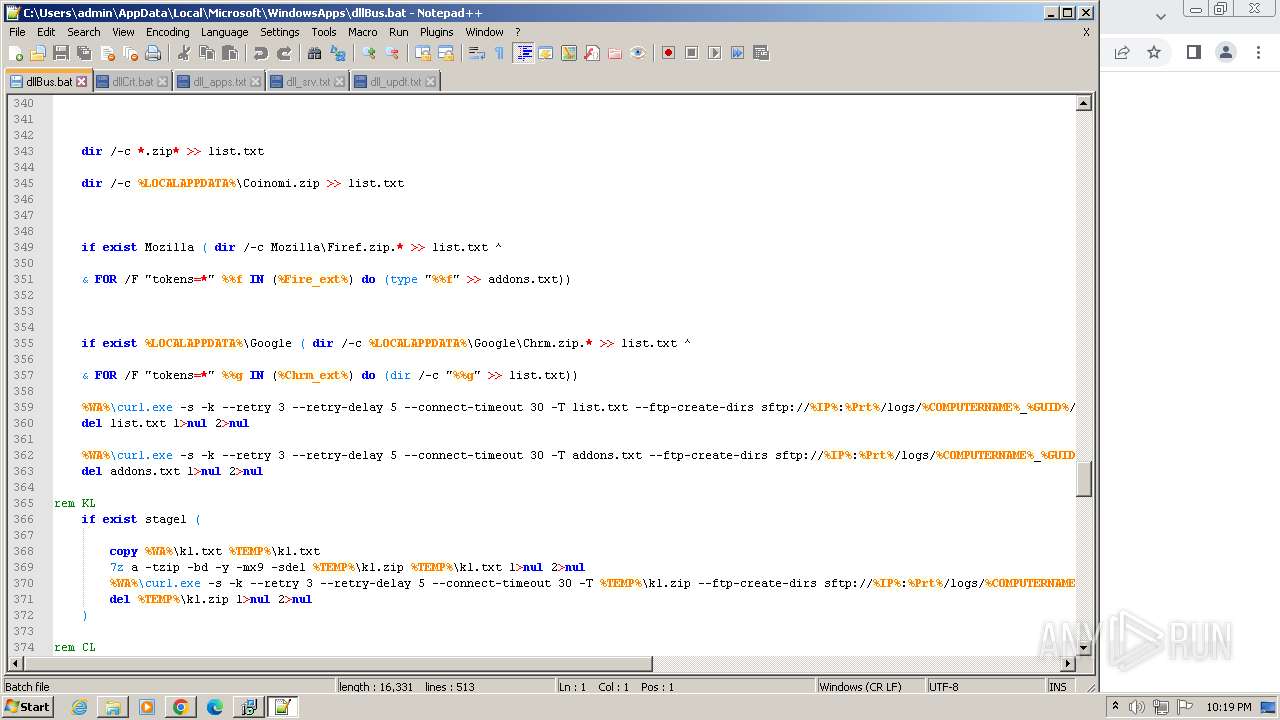Click the vertical scrollbar up arrow
The width and height of the screenshot is (1280, 720).
coord(1083,103)
